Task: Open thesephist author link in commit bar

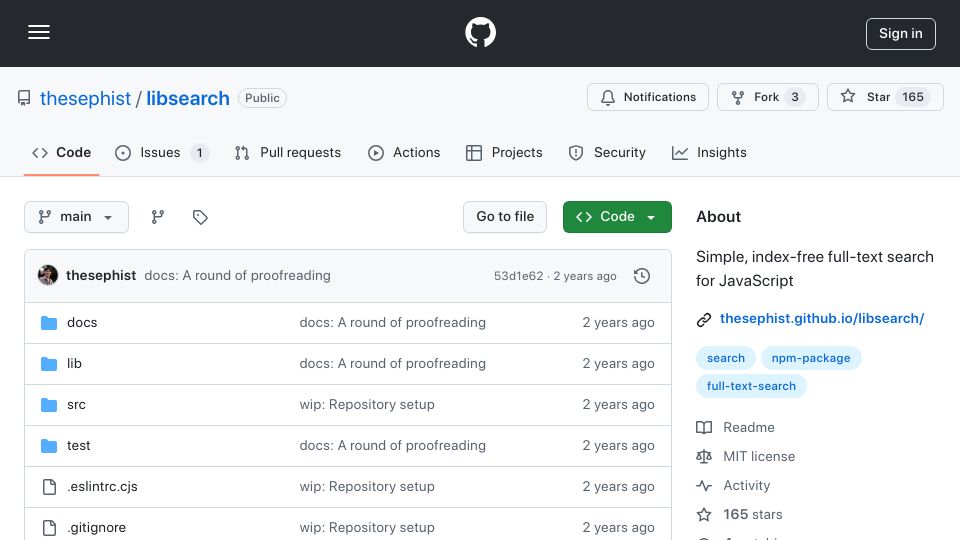Action: [x=101, y=276]
